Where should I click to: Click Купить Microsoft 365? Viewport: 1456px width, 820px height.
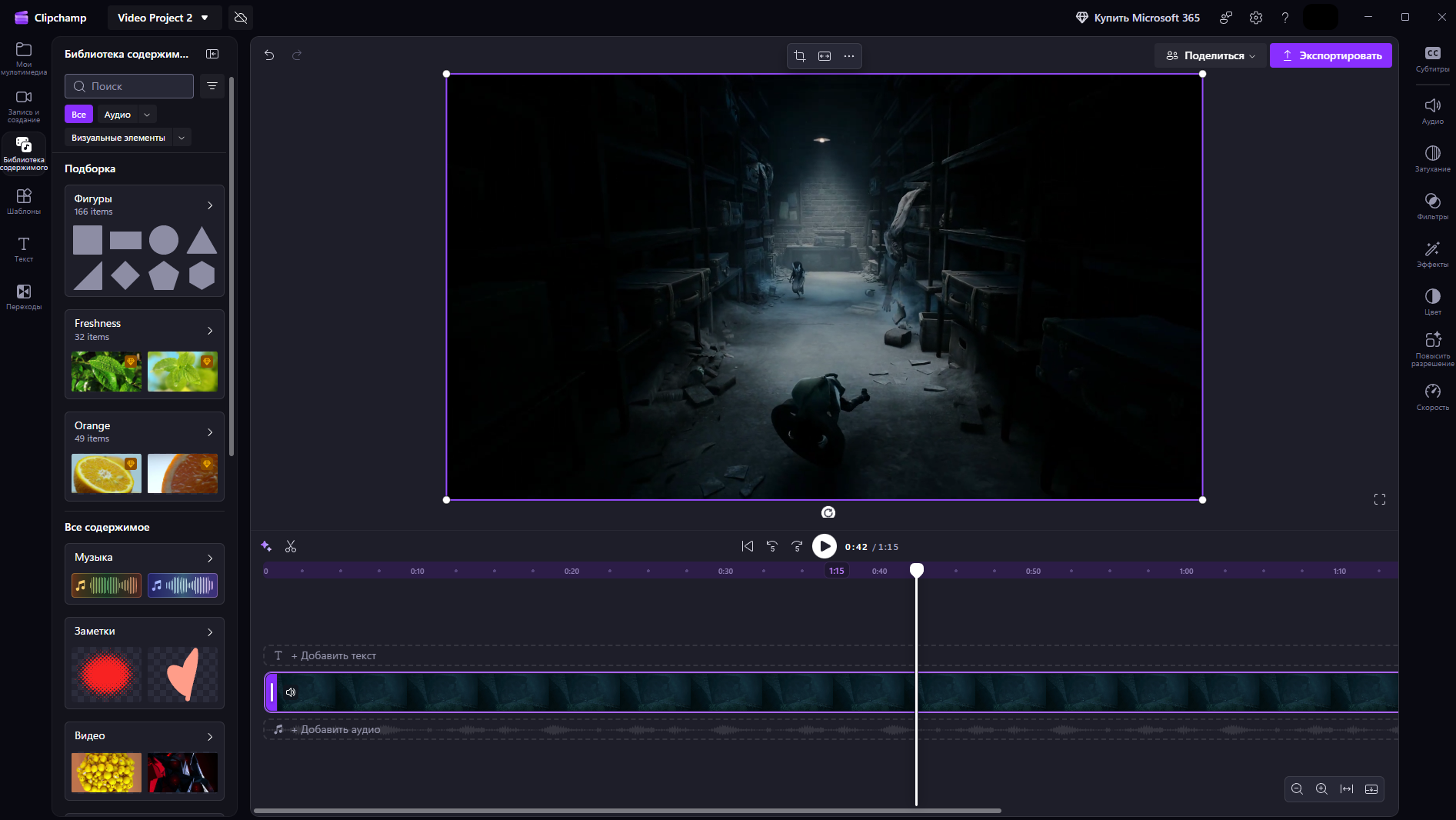coord(1138,18)
